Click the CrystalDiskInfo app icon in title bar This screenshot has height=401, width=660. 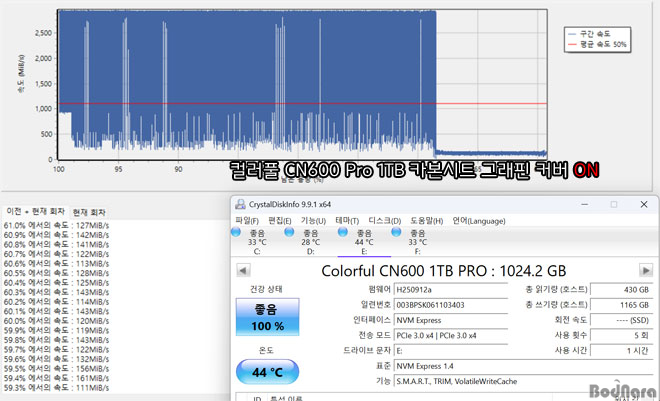[x=240, y=204]
